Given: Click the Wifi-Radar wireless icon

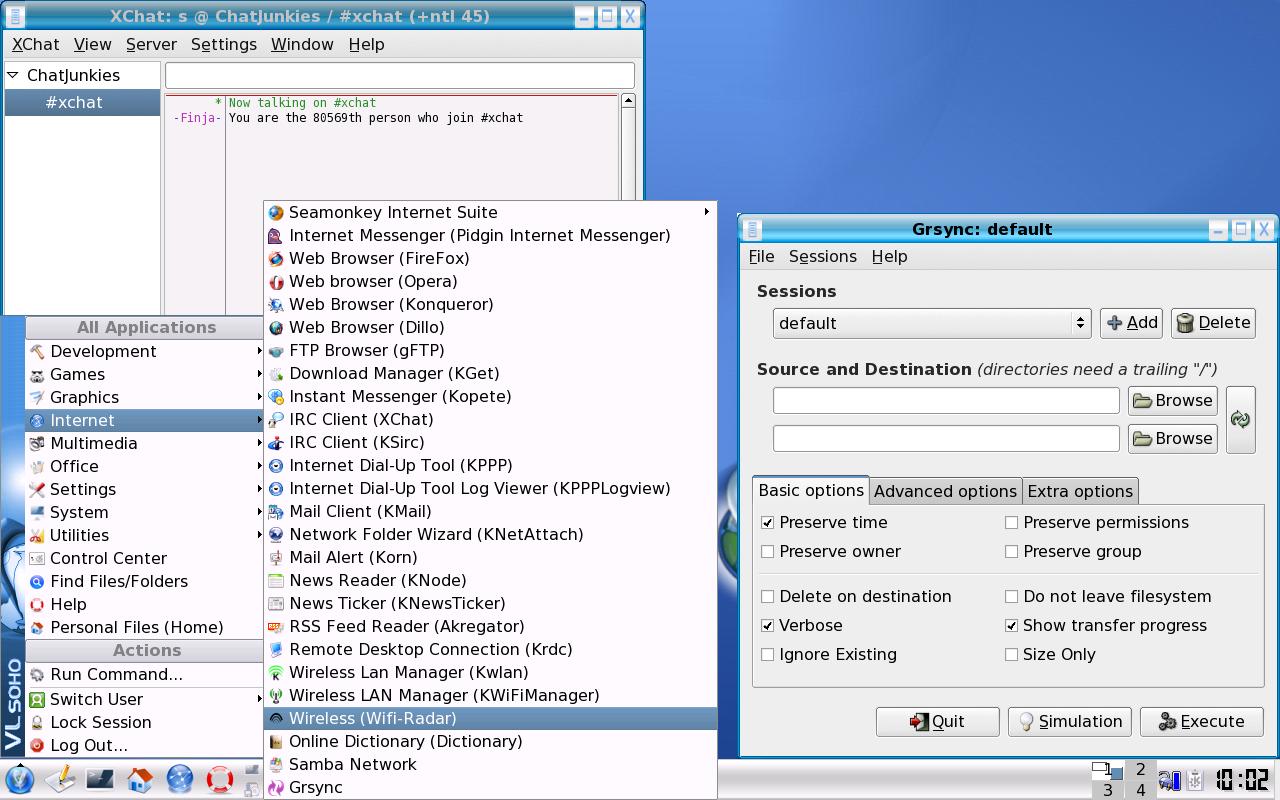Looking at the screenshot, I should [x=276, y=718].
